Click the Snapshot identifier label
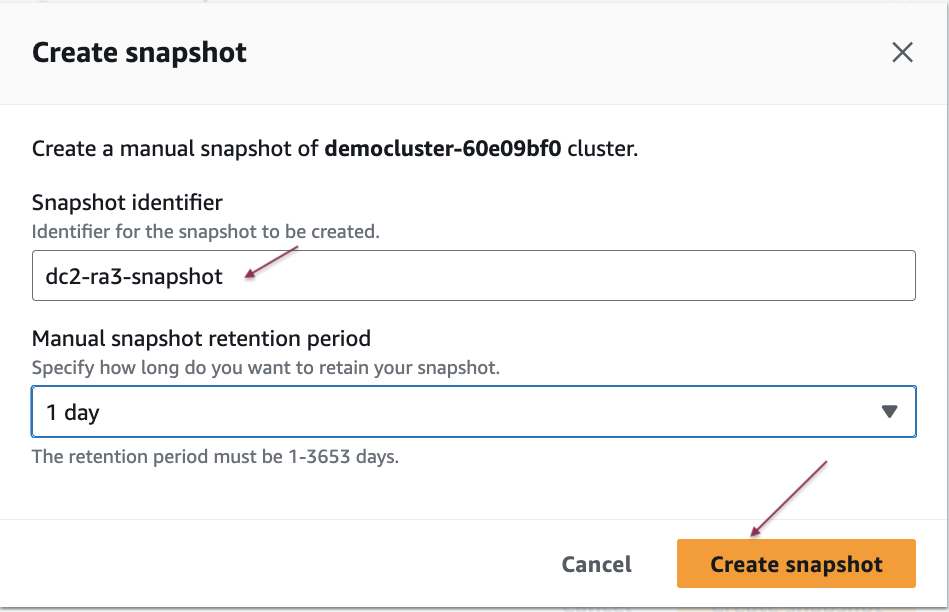 pos(127,203)
